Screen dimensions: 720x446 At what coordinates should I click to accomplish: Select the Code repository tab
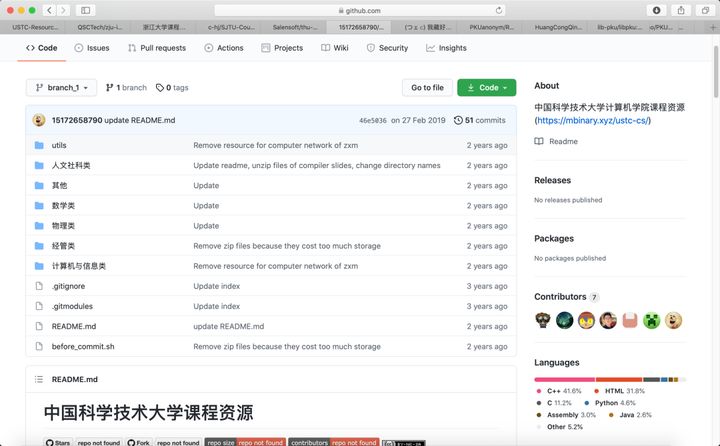point(42,48)
